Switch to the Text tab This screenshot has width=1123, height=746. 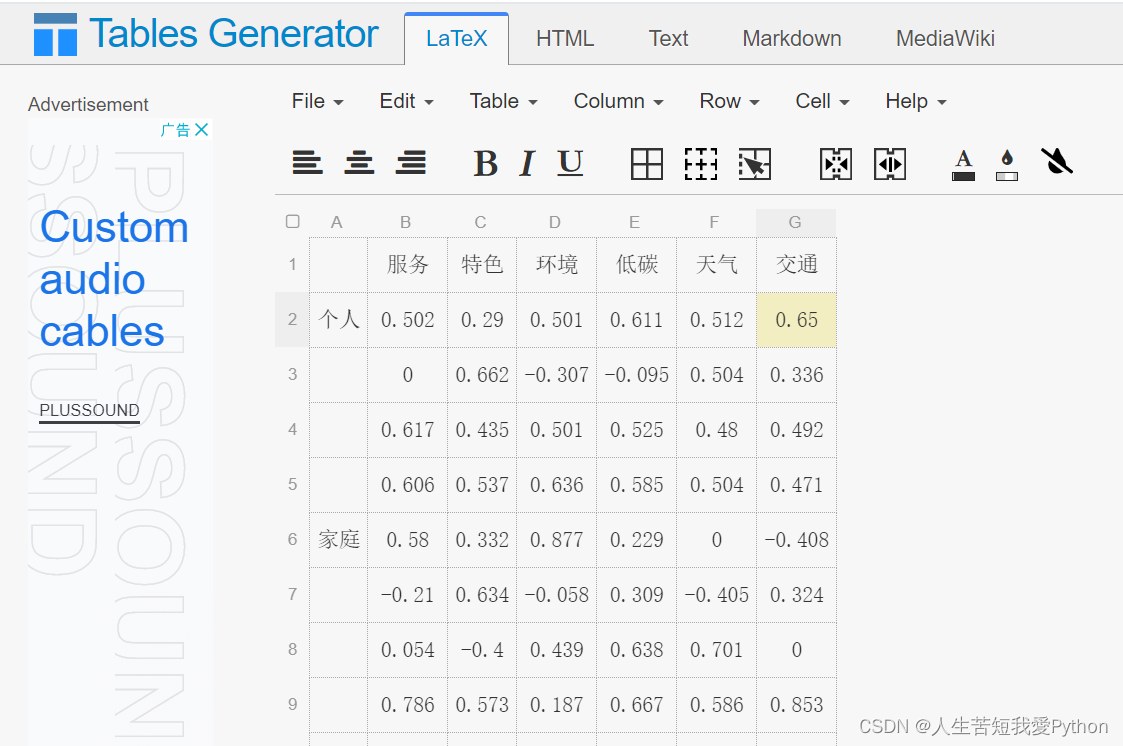coord(668,39)
